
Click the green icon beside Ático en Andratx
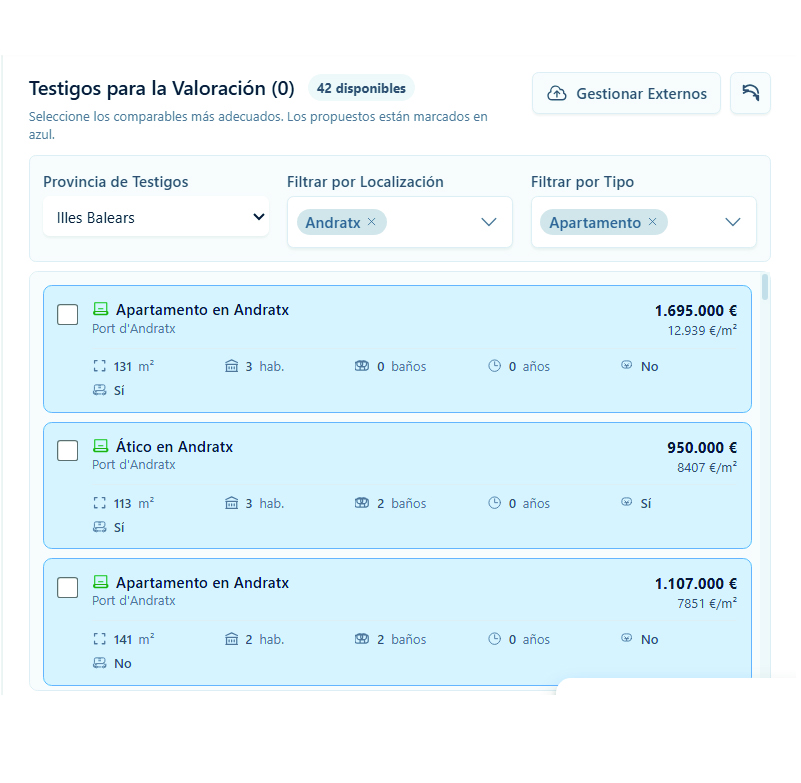(101, 446)
